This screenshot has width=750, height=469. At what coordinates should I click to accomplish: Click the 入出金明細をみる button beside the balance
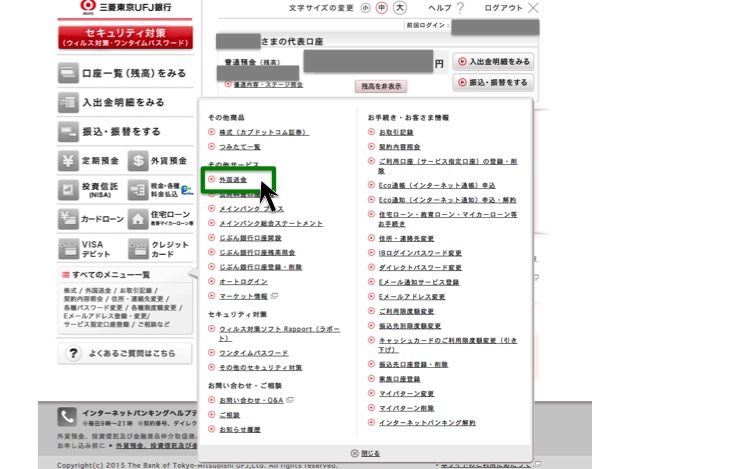point(493,62)
